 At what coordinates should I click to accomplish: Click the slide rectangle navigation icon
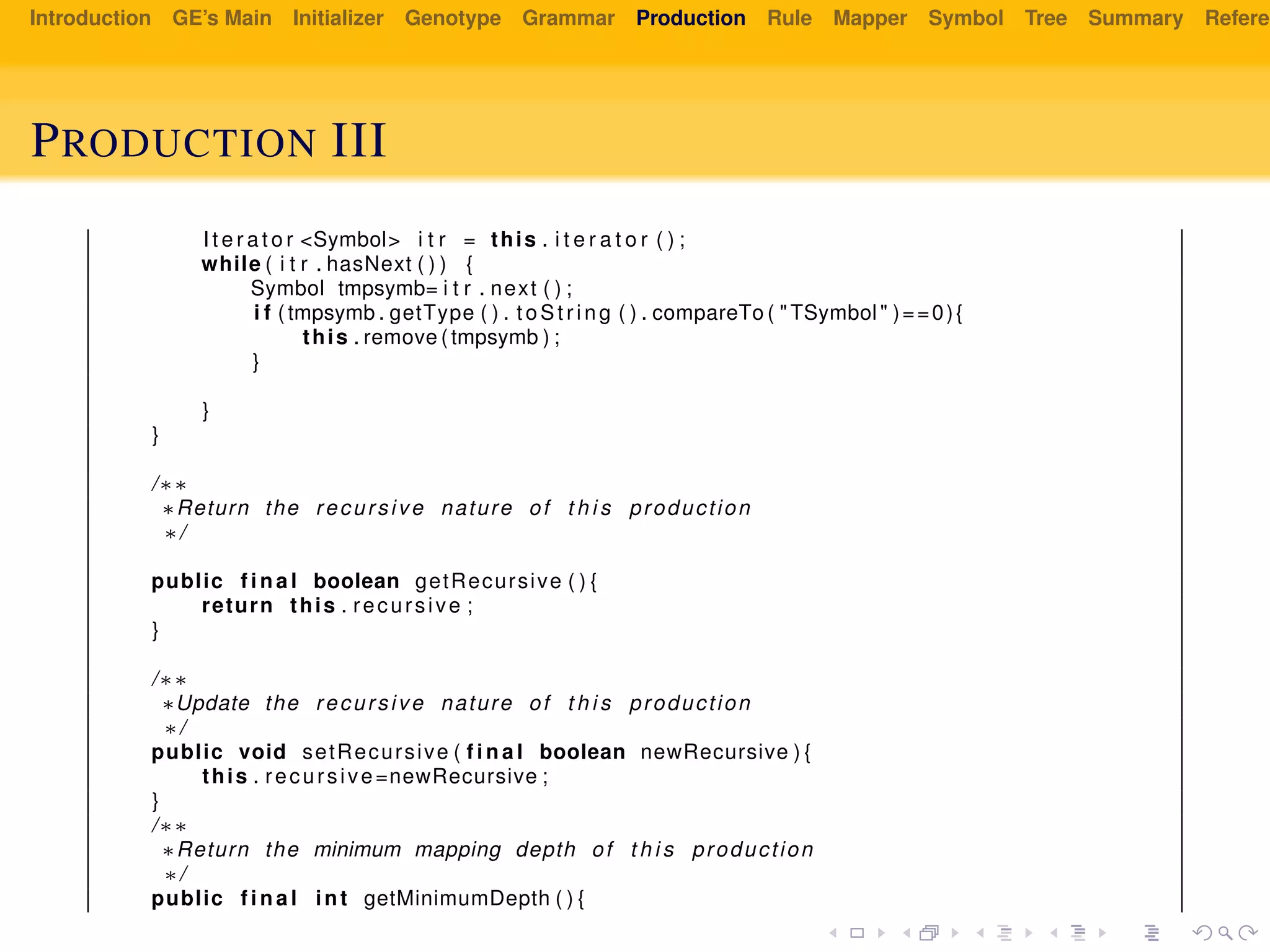pyautogui.click(x=857, y=933)
